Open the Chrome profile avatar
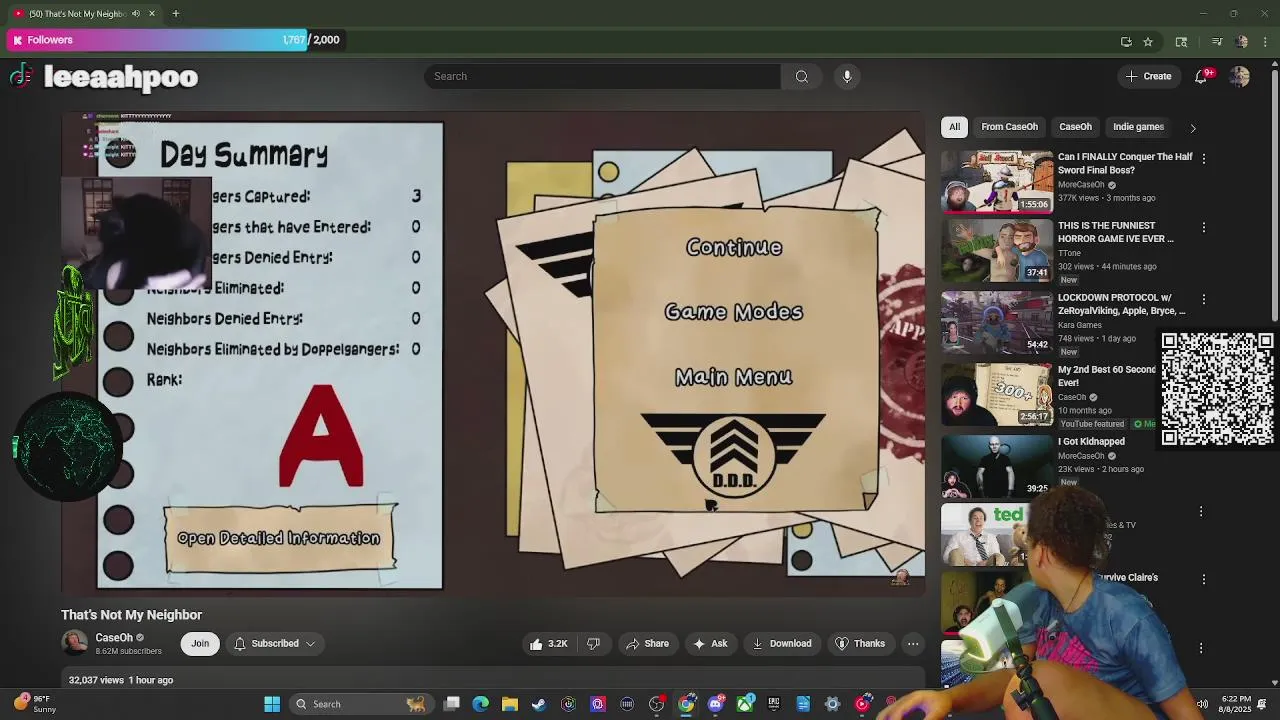Image resolution: width=1280 pixels, height=720 pixels. (1241, 41)
